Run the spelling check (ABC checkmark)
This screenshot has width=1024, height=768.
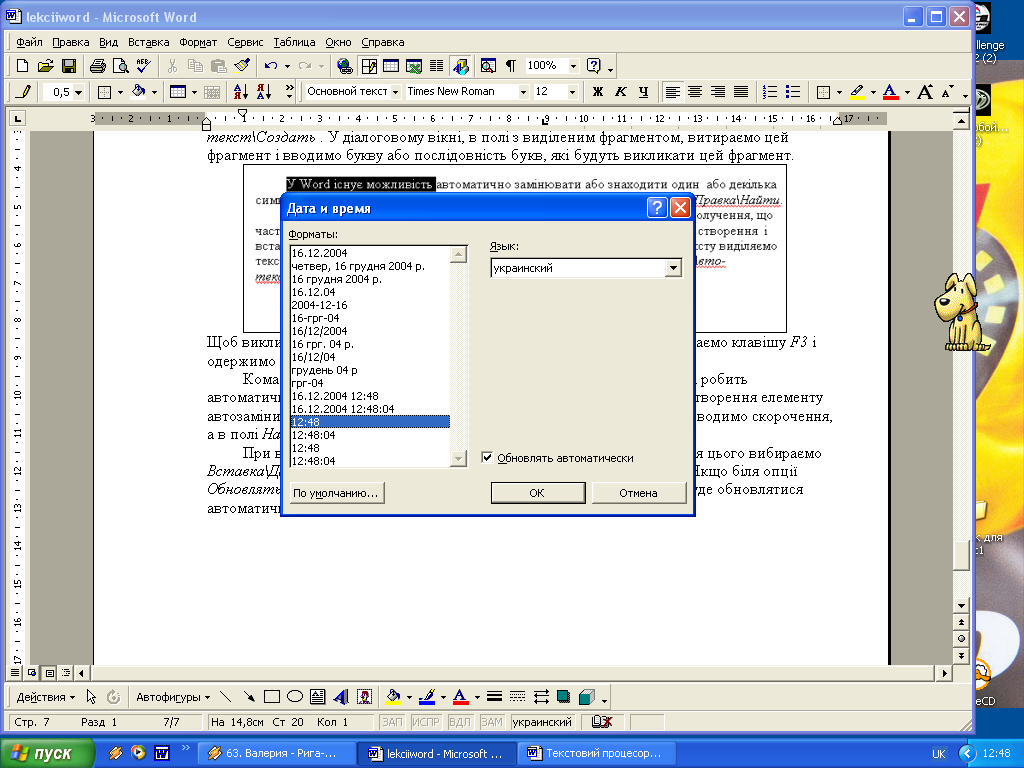point(144,65)
